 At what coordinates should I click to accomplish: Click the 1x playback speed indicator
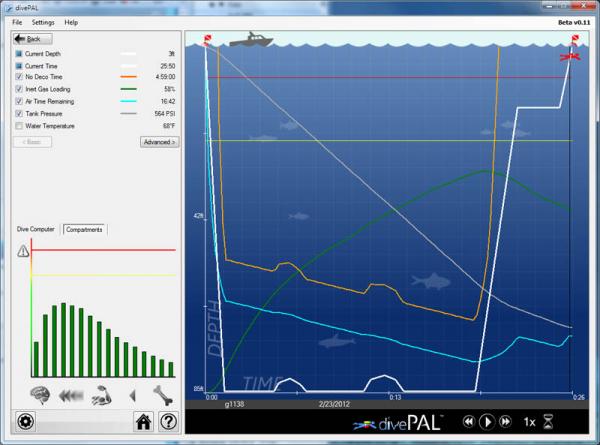click(529, 422)
